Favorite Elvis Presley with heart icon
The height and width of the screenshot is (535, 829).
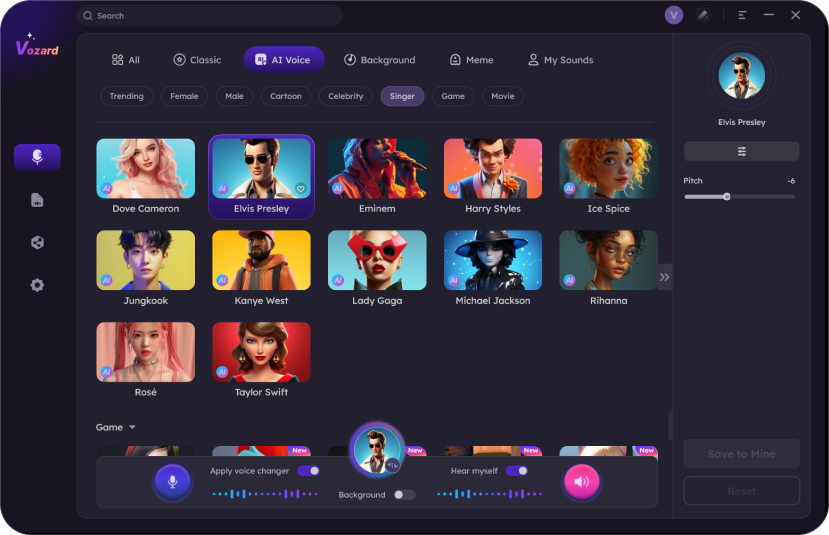pos(300,188)
